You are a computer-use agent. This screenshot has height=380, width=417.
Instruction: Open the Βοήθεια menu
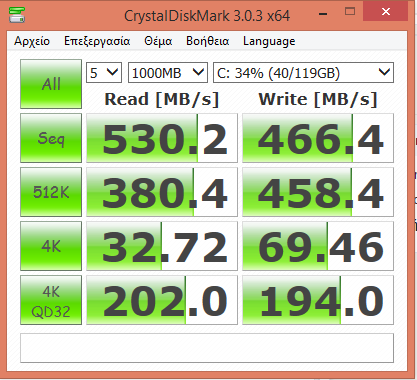pos(208,41)
